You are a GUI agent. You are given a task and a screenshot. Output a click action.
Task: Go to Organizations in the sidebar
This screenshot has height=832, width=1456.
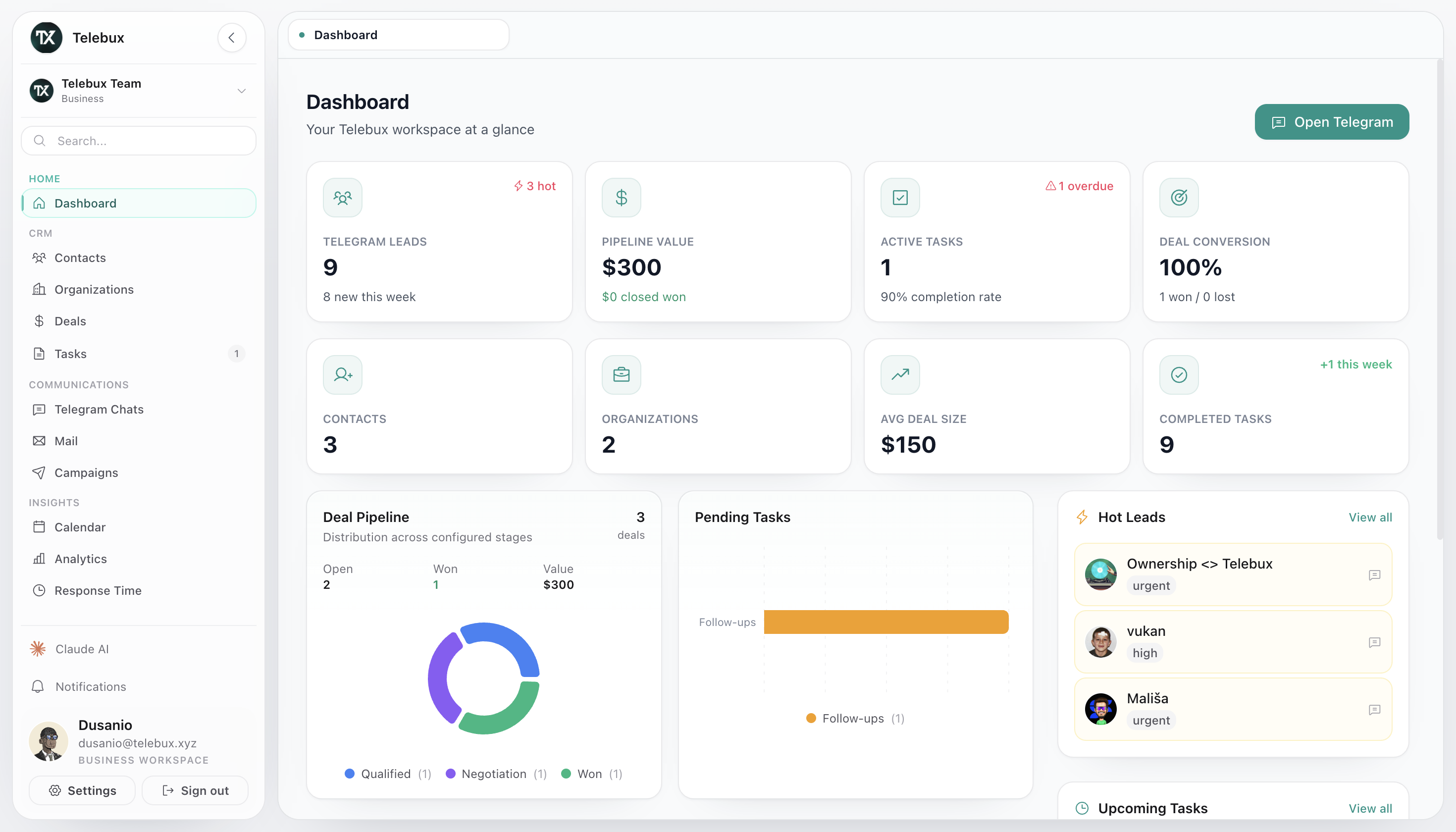(139, 290)
